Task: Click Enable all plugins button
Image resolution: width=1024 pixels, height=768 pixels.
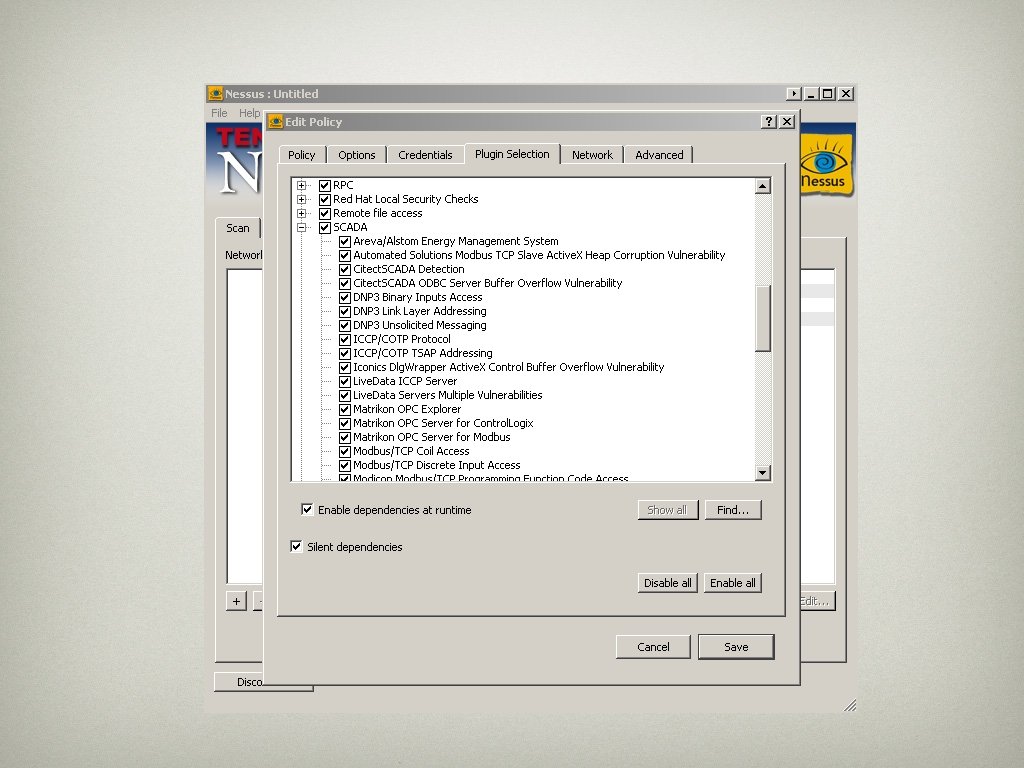Action: point(733,583)
